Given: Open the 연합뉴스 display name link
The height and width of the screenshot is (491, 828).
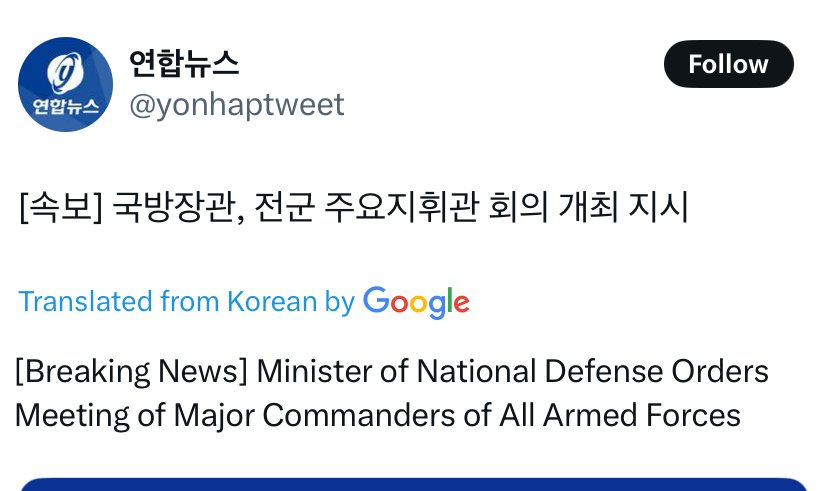Looking at the screenshot, I should (184, 63).
